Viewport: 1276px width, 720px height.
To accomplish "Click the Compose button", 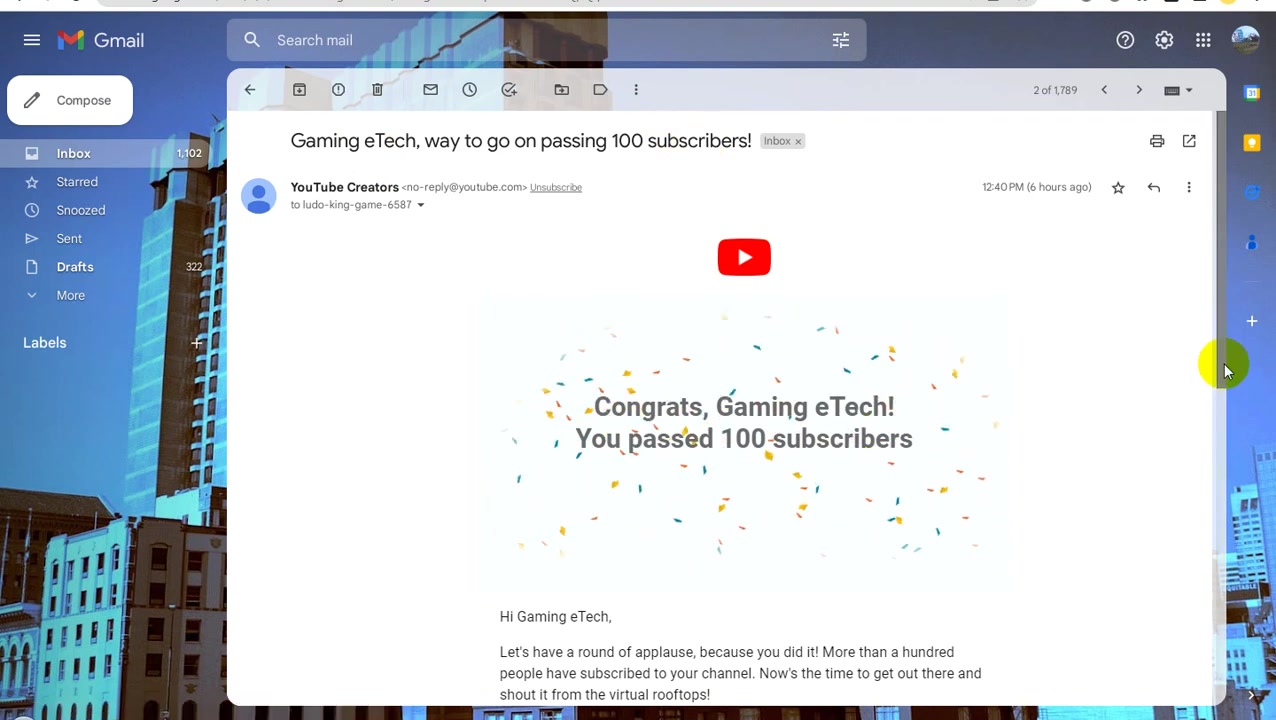I will (x=70, y=100).
